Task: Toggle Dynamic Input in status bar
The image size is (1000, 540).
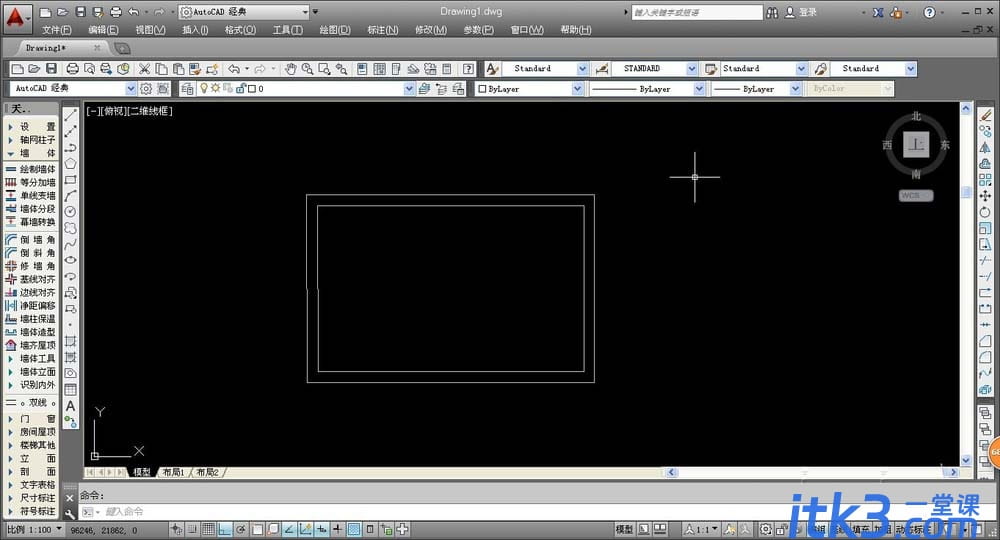Action: pyautogui.click(x=321, y=529)
